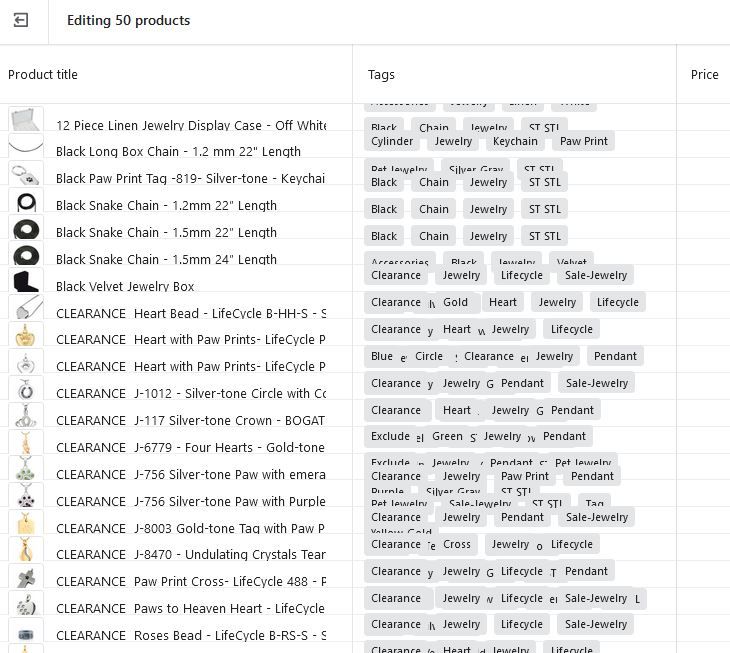The image size is (730, 653).
Task: Select the Paw Print Cross product thumbnail
Action: 26,578
